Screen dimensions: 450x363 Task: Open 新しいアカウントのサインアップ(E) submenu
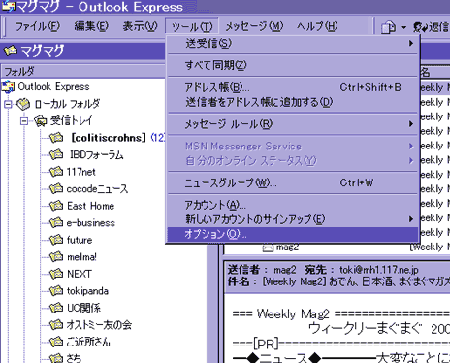293,219
